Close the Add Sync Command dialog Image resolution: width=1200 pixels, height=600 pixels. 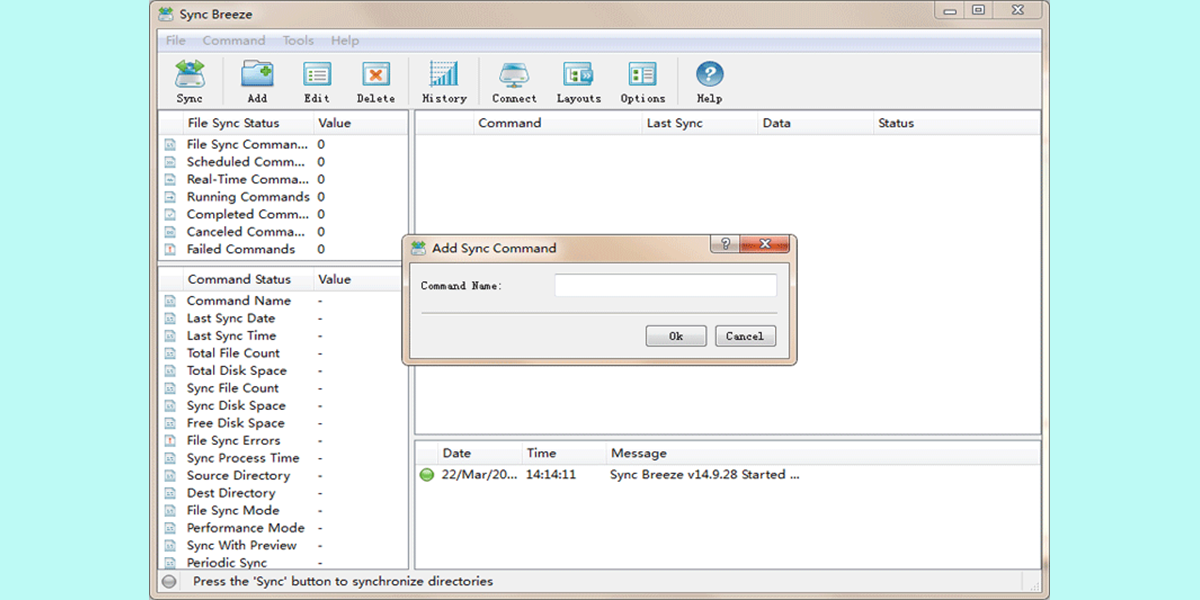(766, 244)
